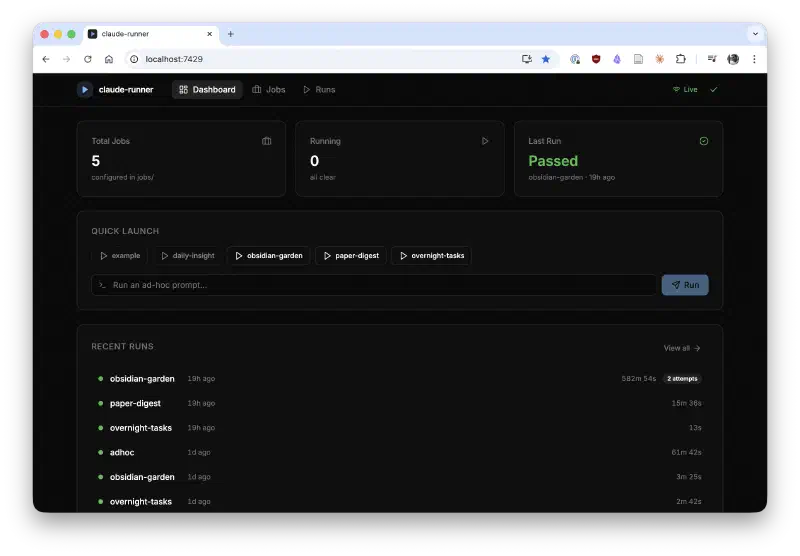Click the Passed status text
The height and width of the screenshot is (556, 800).
553,161
